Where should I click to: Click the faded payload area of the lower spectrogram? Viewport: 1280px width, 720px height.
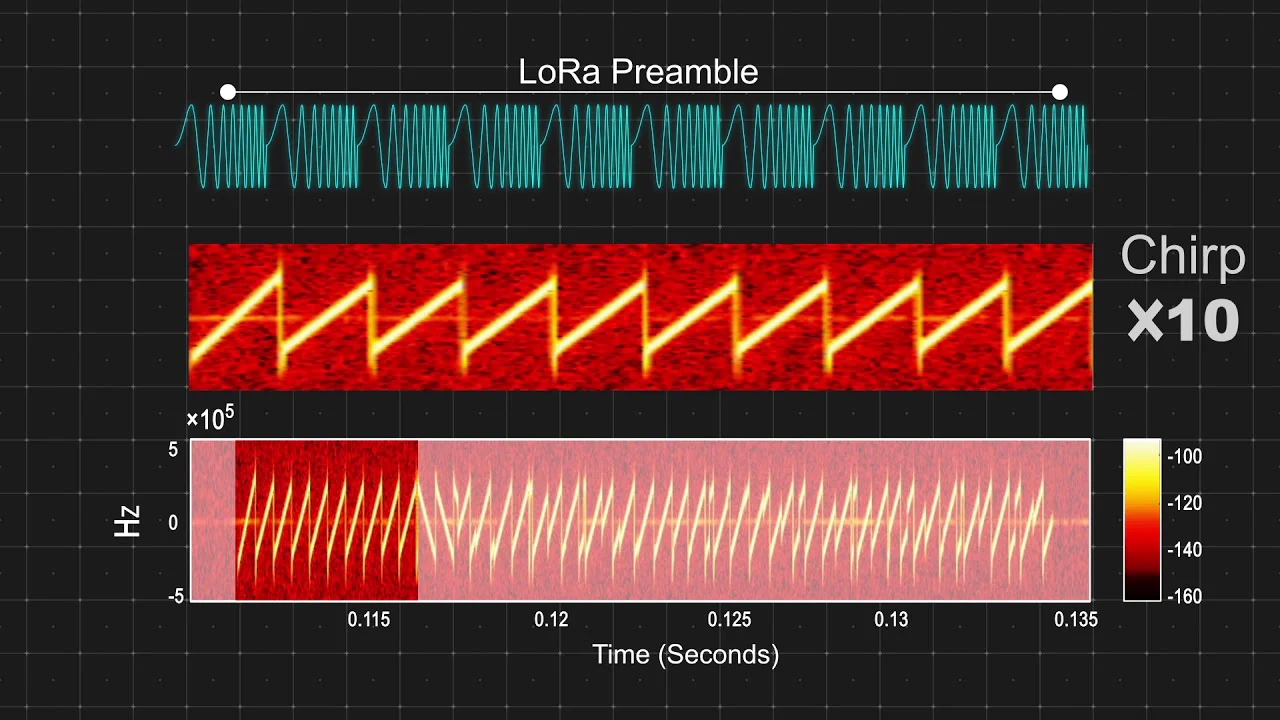point(754,520)
